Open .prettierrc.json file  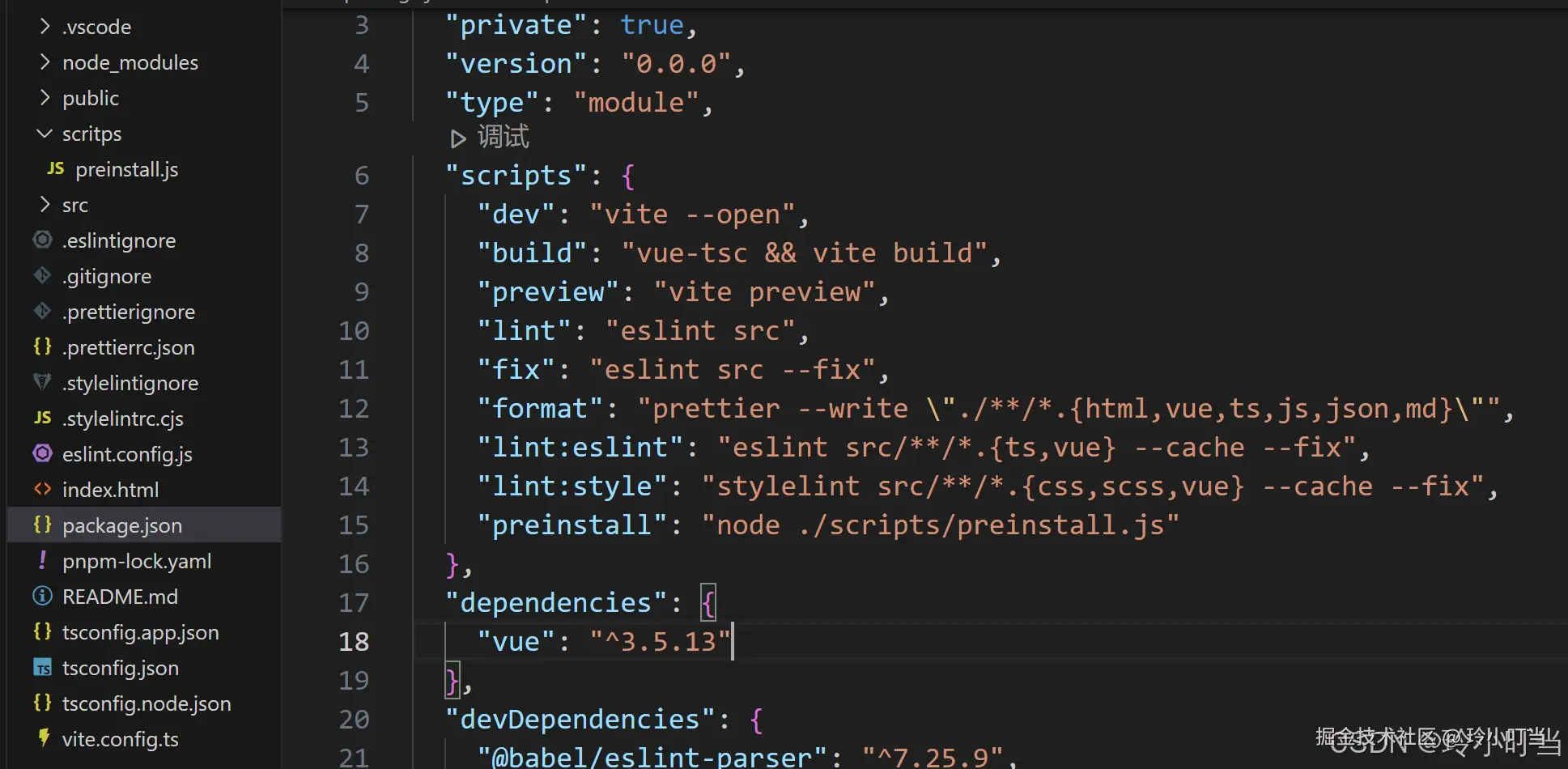[x=128, y=347]
